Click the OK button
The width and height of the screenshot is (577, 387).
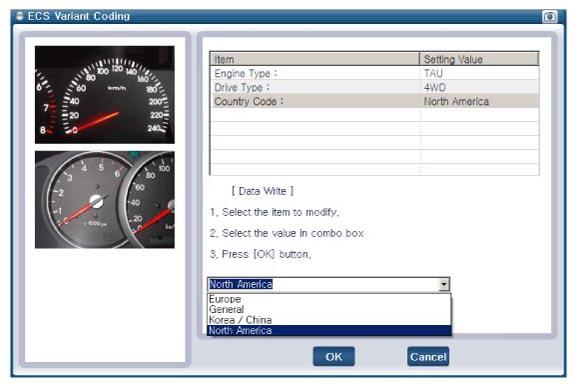(x=334, y=356)
